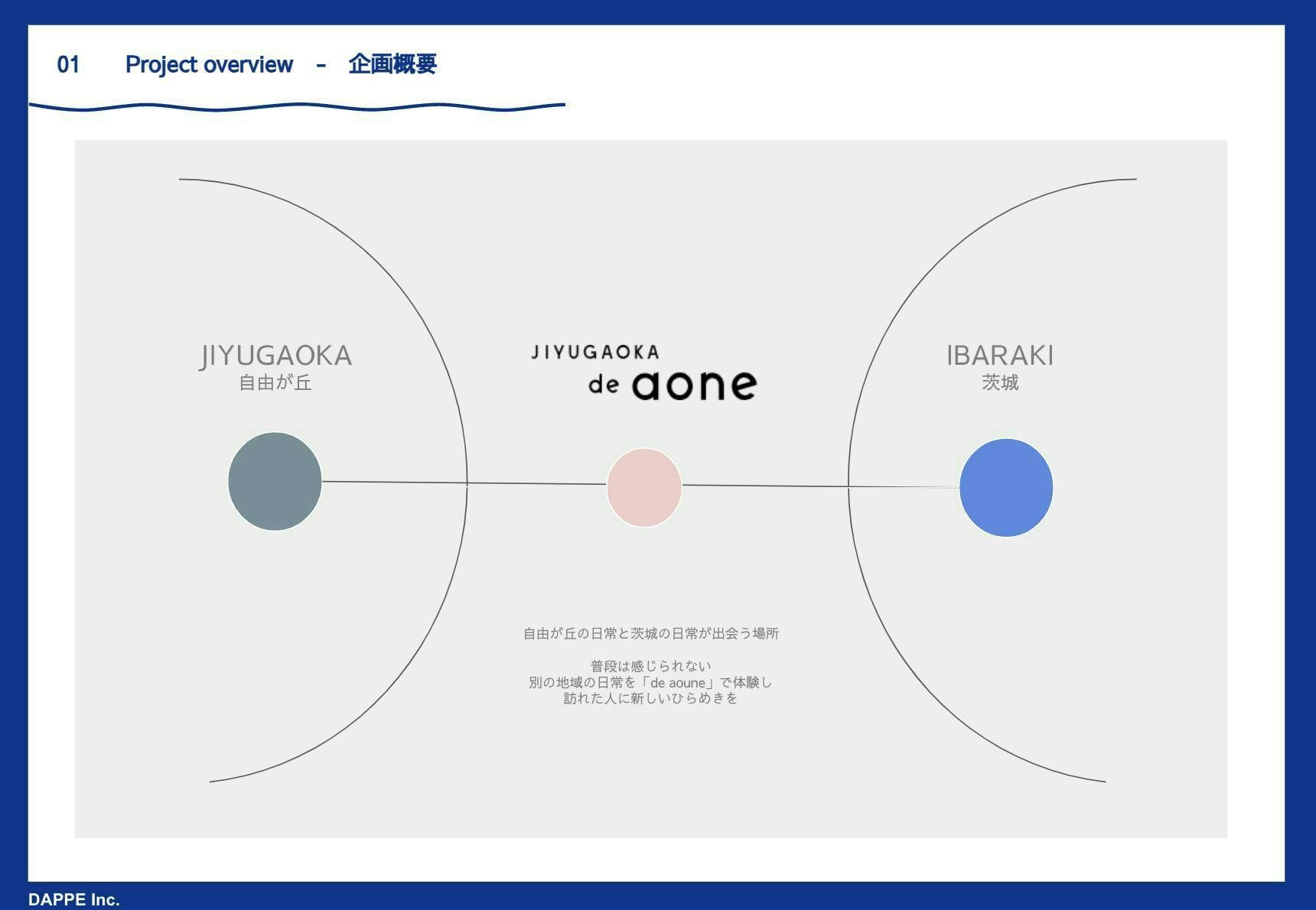Select the line 自由が丘の日常と茨城の日常が出会う場所
Screen dimensions: 1316x910
[650, 633]
